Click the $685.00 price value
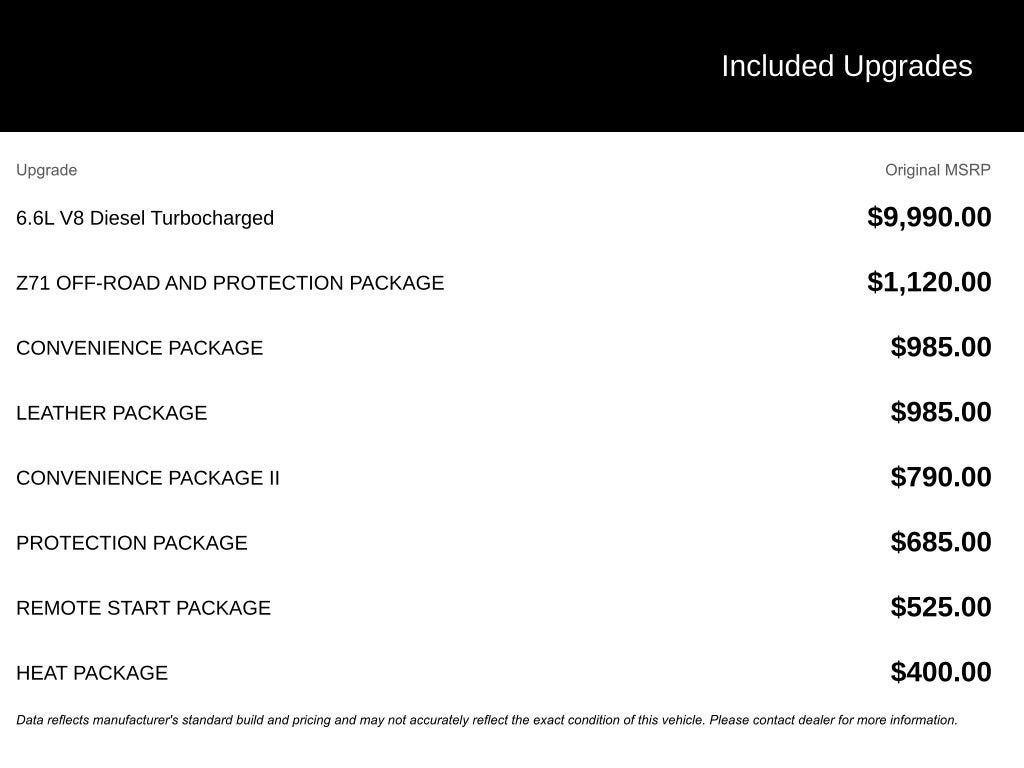The height and width of the screenshot is (768, 1024). point(941,542)
